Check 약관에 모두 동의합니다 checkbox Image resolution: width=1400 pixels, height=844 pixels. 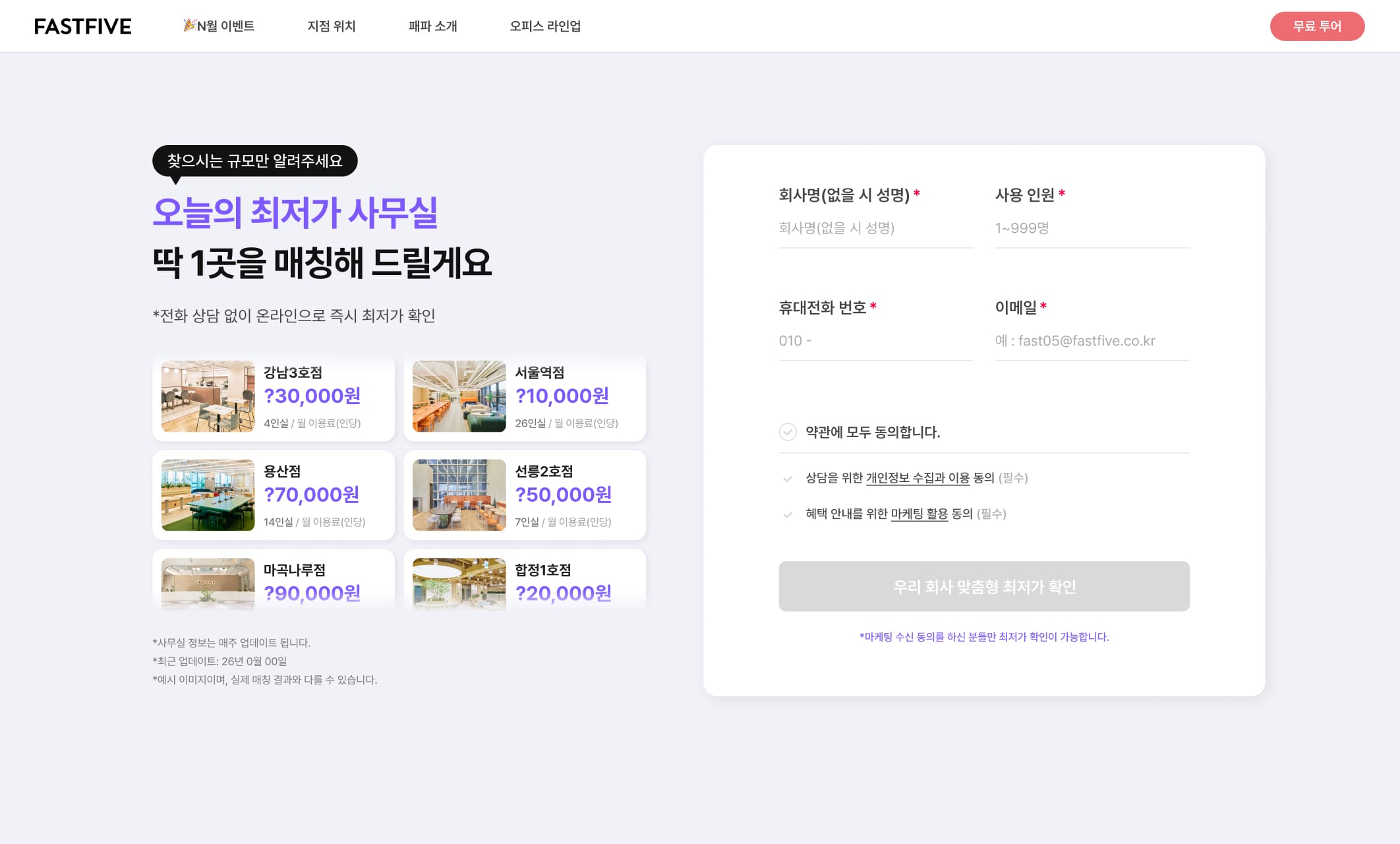pyautogui.click(x=788, y=432)
